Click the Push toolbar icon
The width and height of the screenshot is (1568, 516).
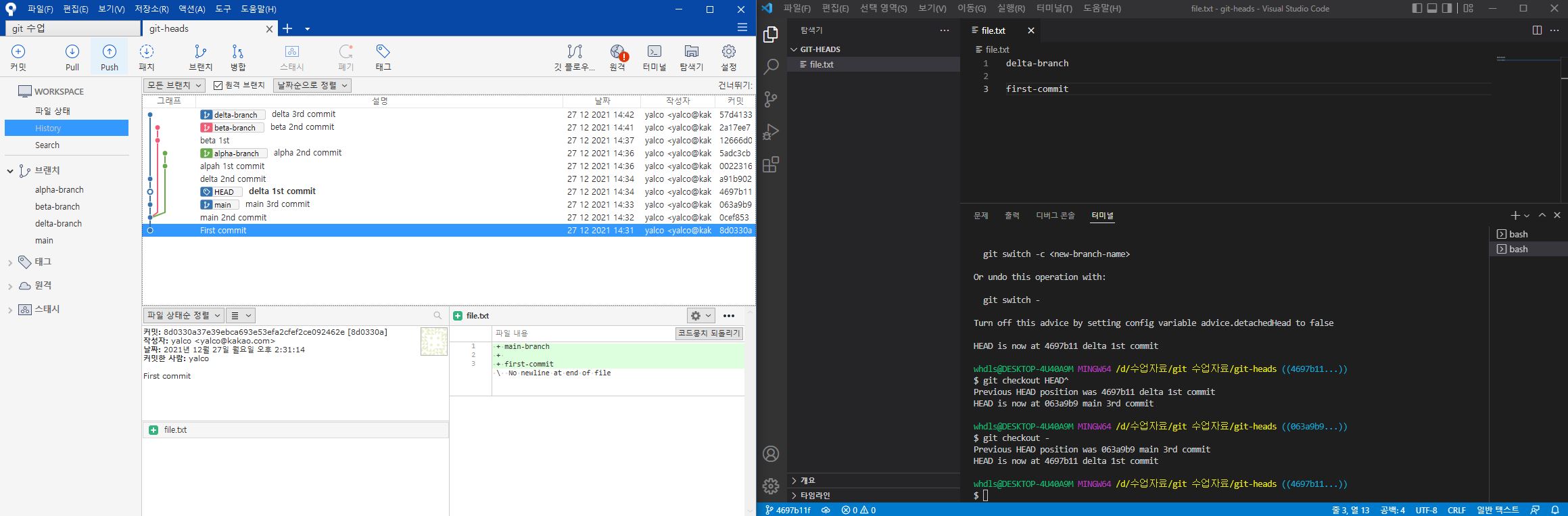[109, 57]
